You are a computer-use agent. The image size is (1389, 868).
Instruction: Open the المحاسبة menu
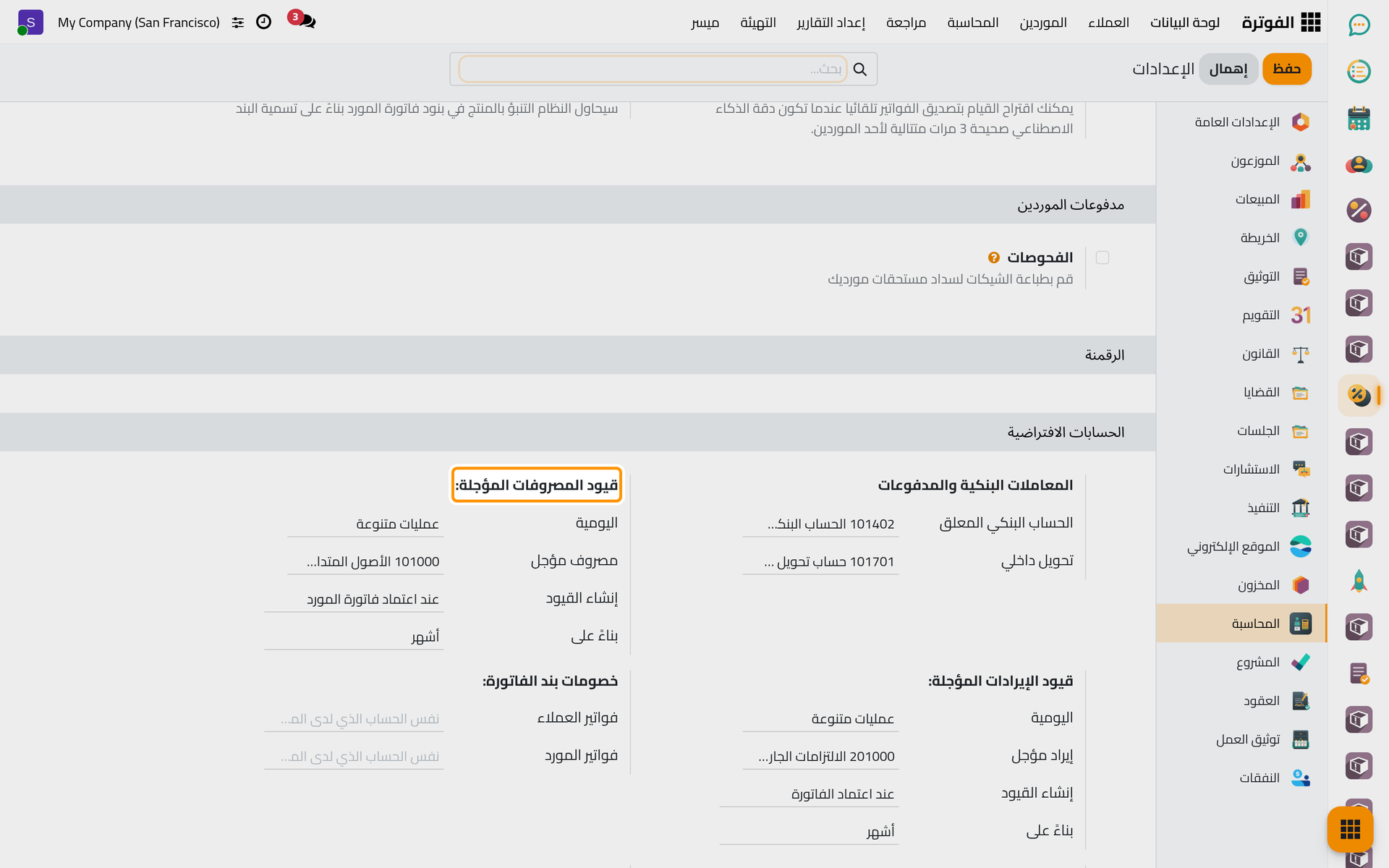point(973,22)
